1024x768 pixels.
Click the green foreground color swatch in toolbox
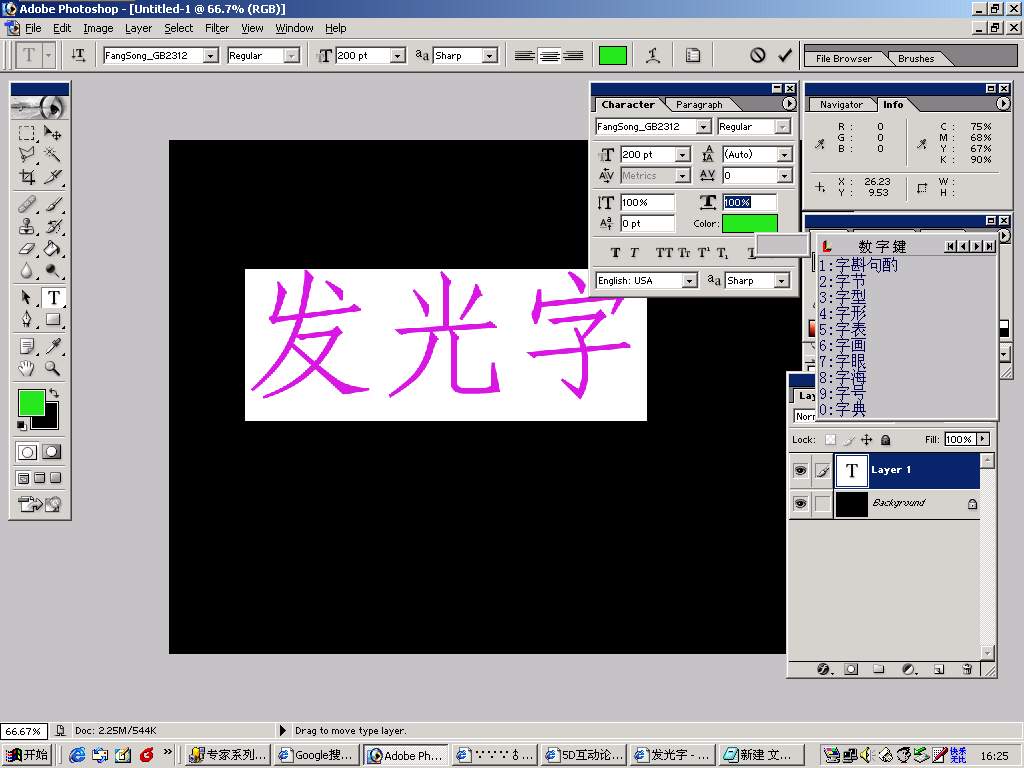31,402
